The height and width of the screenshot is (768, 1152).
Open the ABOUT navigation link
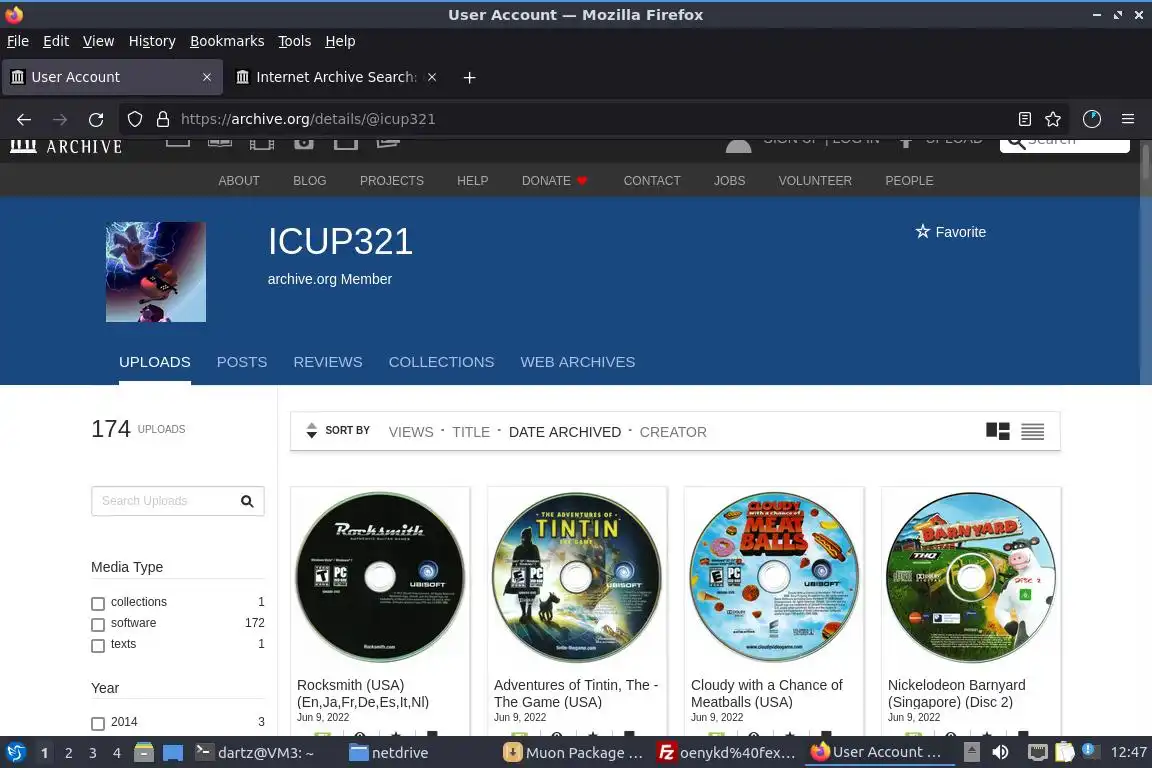pos(239,181)
